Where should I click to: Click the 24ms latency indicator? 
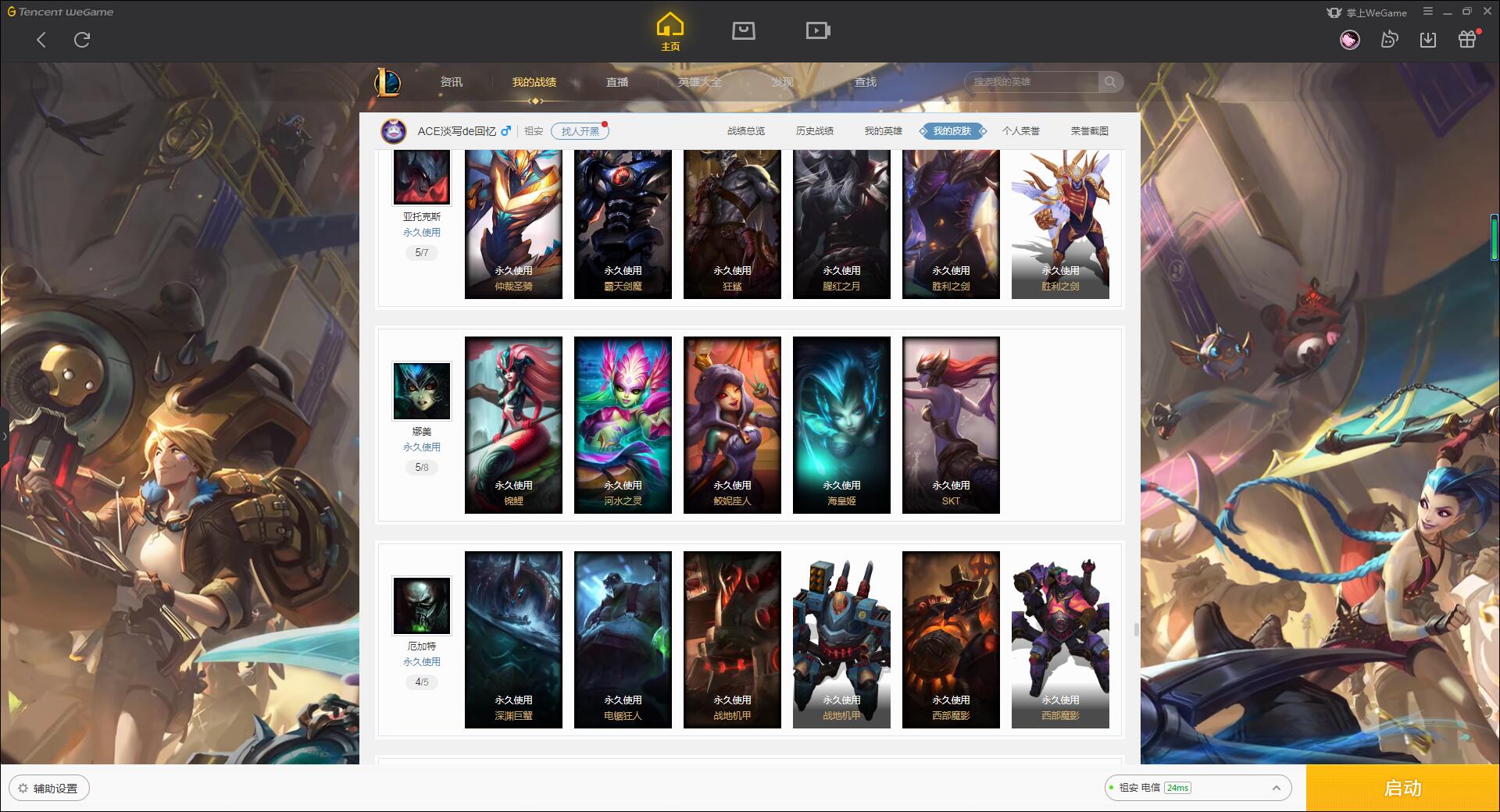pyautogui.click(x=1177, y=788)
